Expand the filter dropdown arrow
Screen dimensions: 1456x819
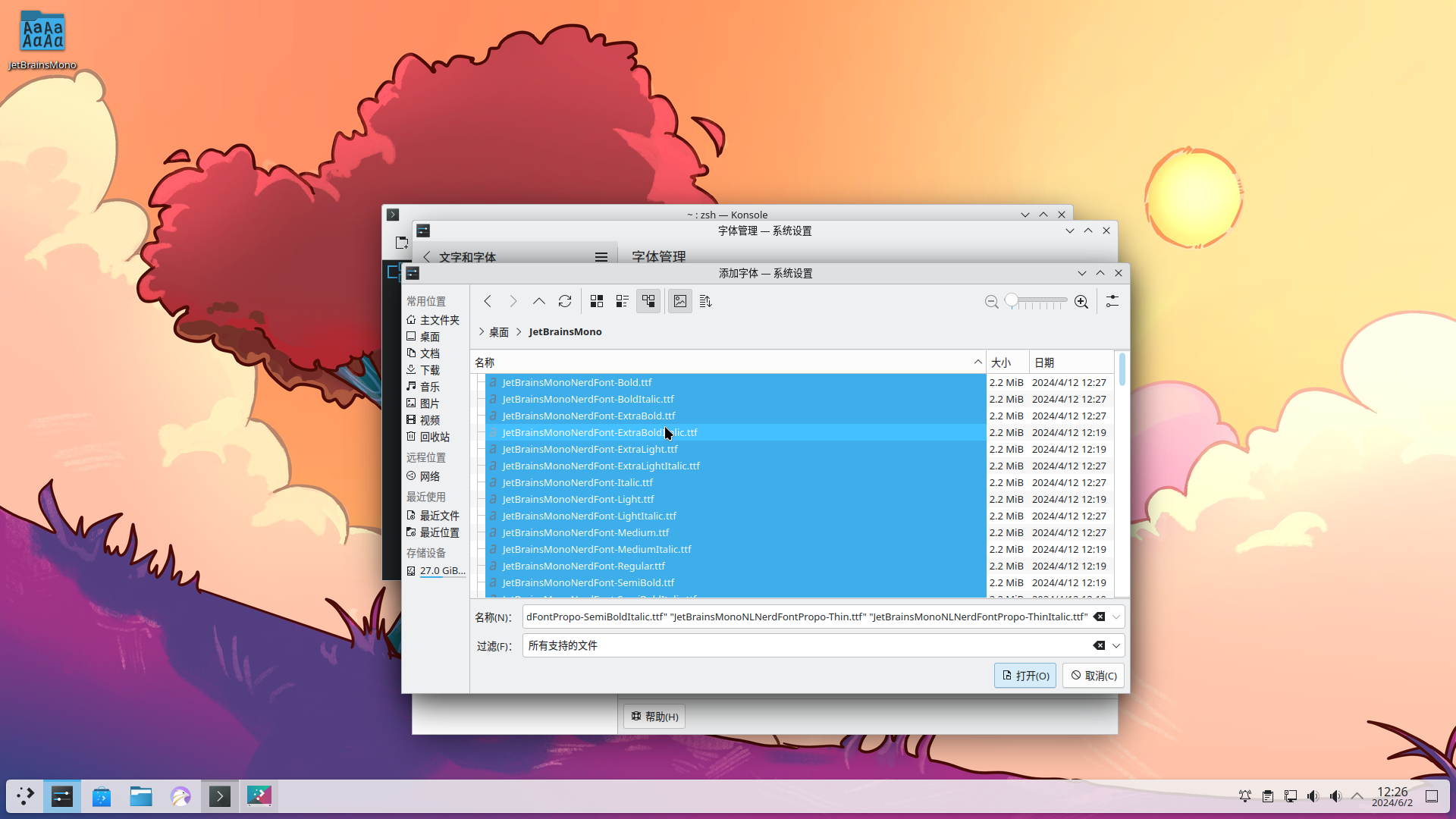1116,646
